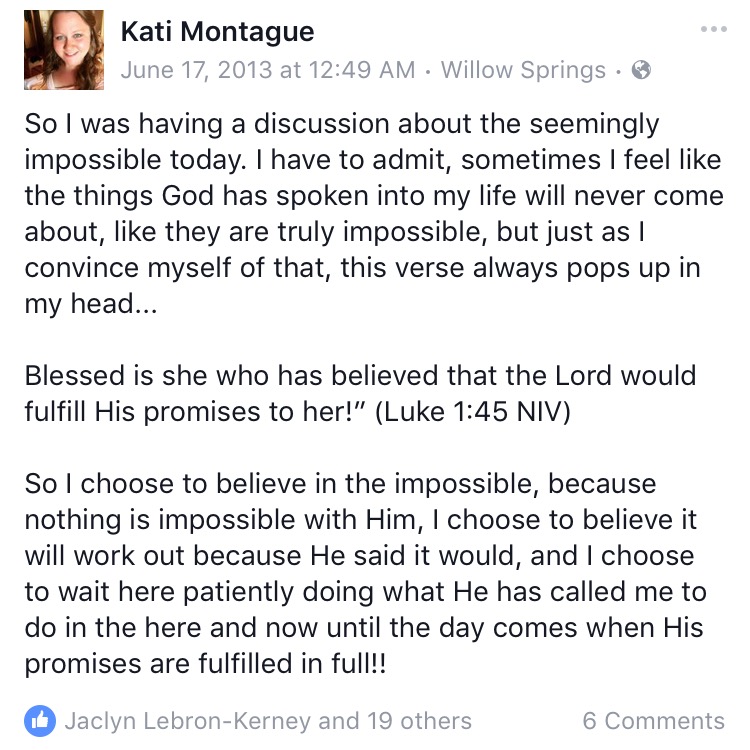This screenshot has width=750, height=750.
Task: Click the "to wait here patiently" line
Action: pyautogui.click(x=365, y=592)
